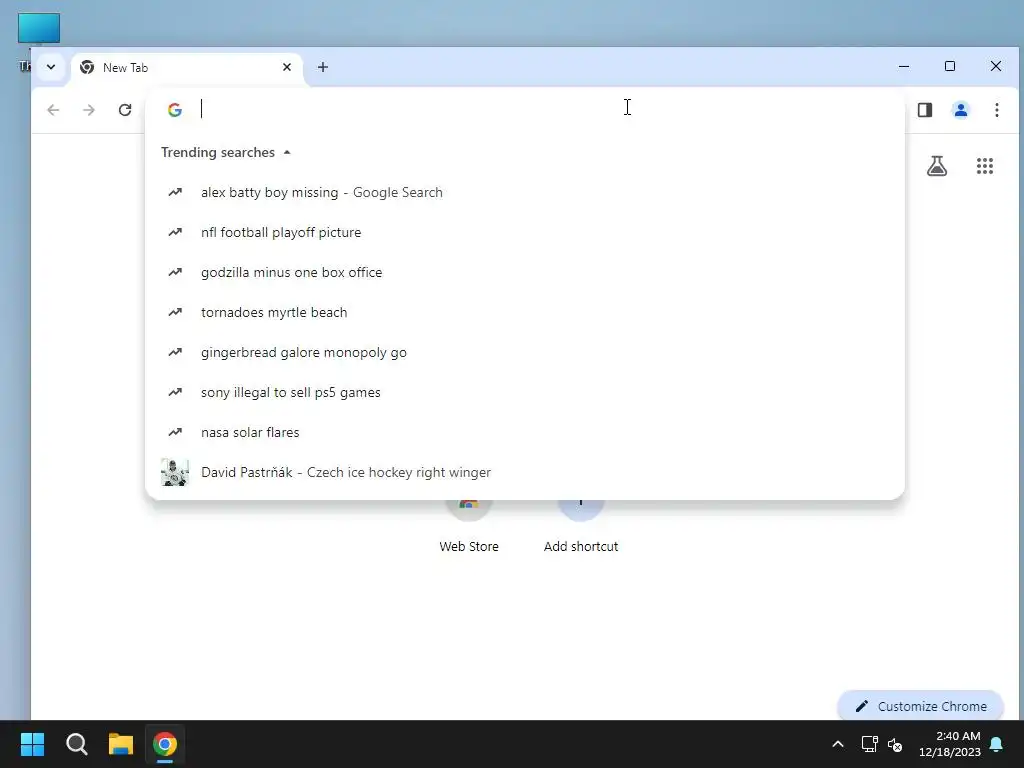
Task: Open the Google apps grid
Action: tap(985, 166)
